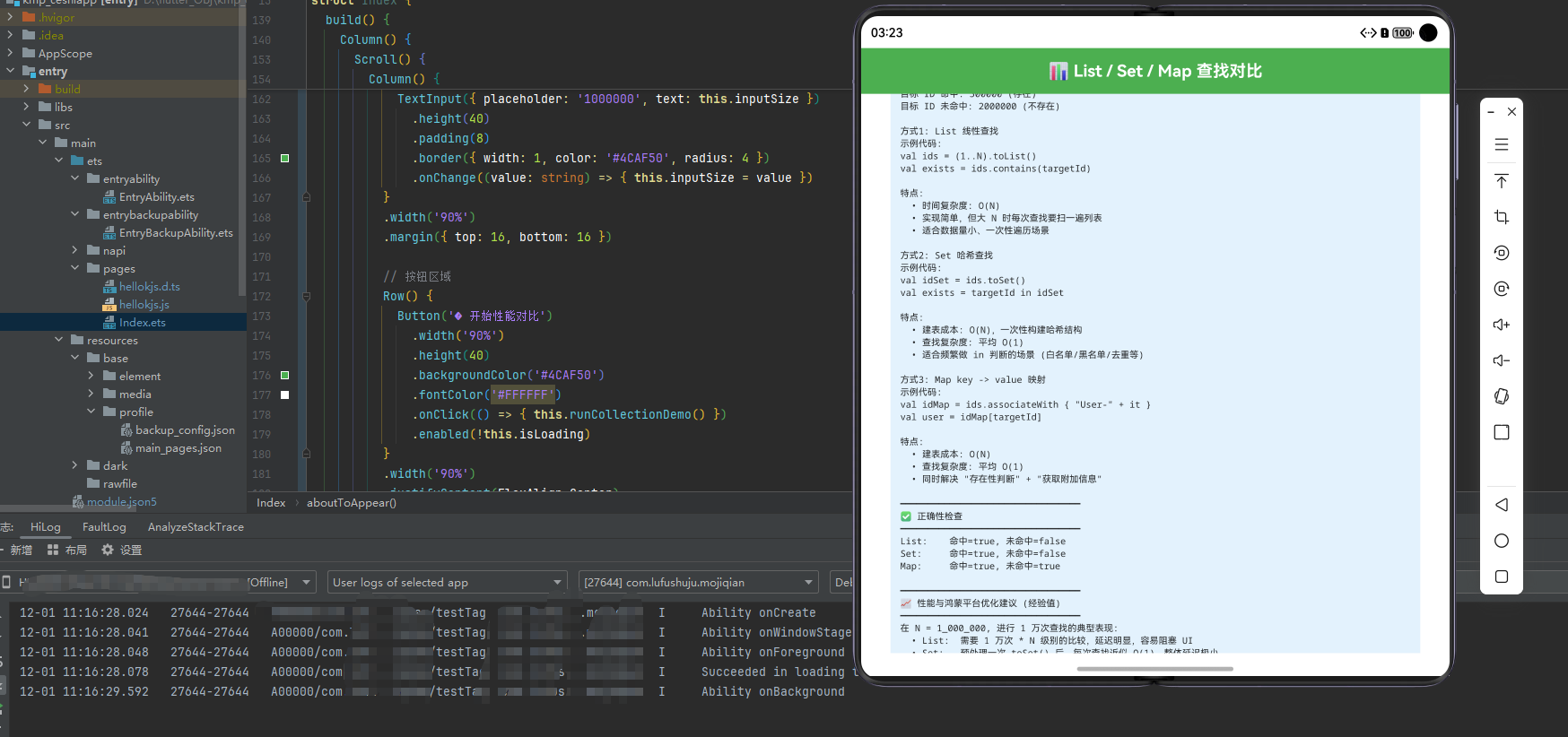This screenshot has width=1568, height=737.
Task: Collapse the src folder
Action: coord(26,125)
